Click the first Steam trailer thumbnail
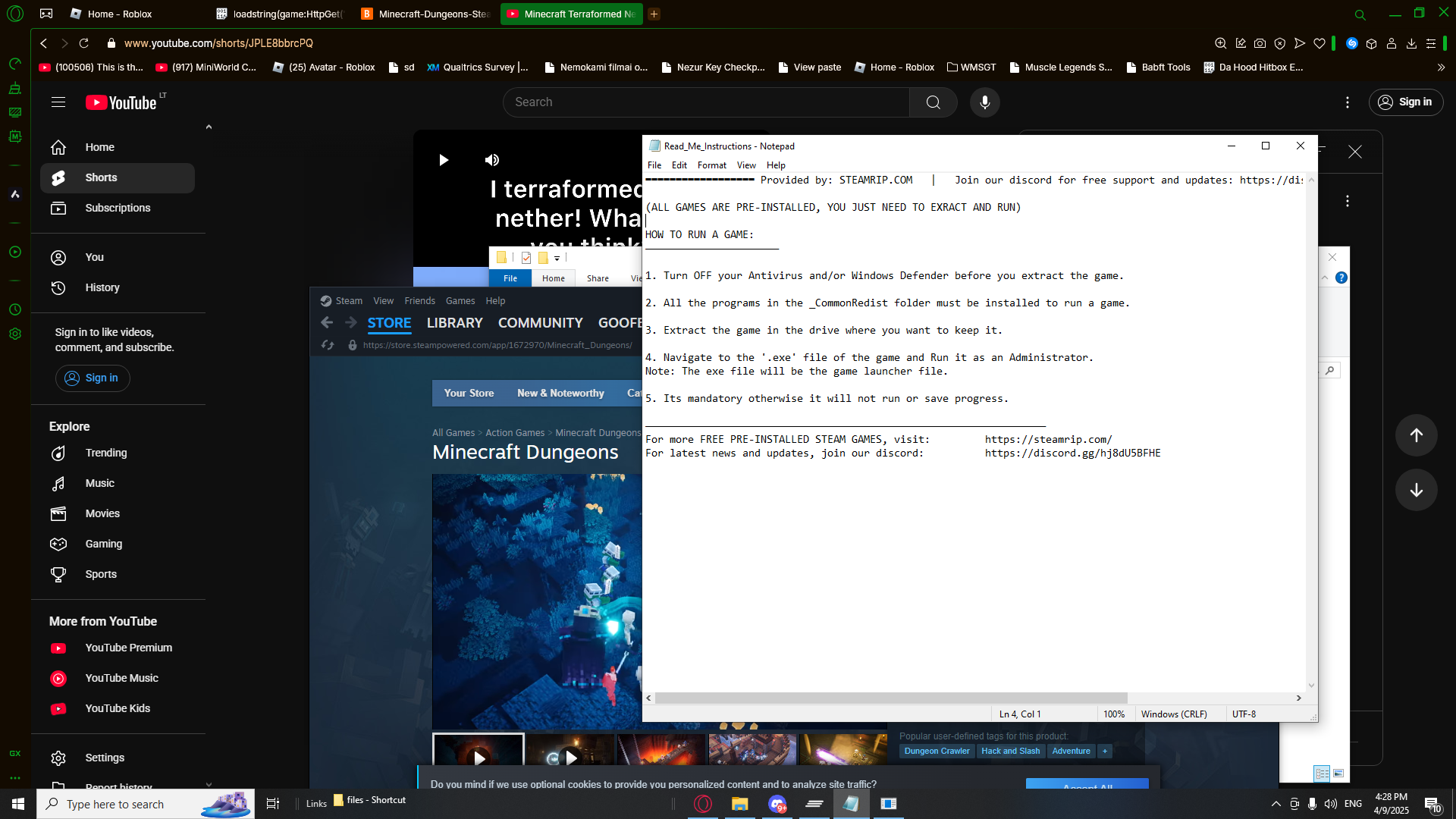The width and height of the screenshot is (1456, 819). 478,751
